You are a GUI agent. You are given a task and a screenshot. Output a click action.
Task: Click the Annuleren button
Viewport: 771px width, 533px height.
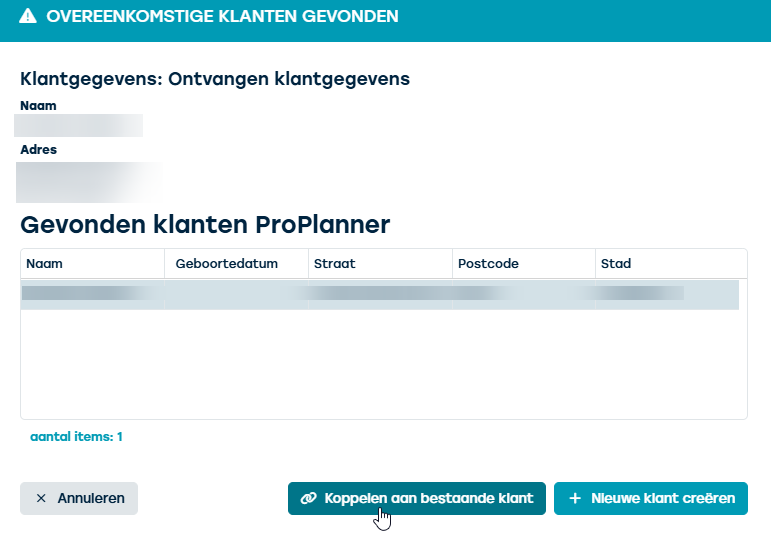[x=79, y=498]
